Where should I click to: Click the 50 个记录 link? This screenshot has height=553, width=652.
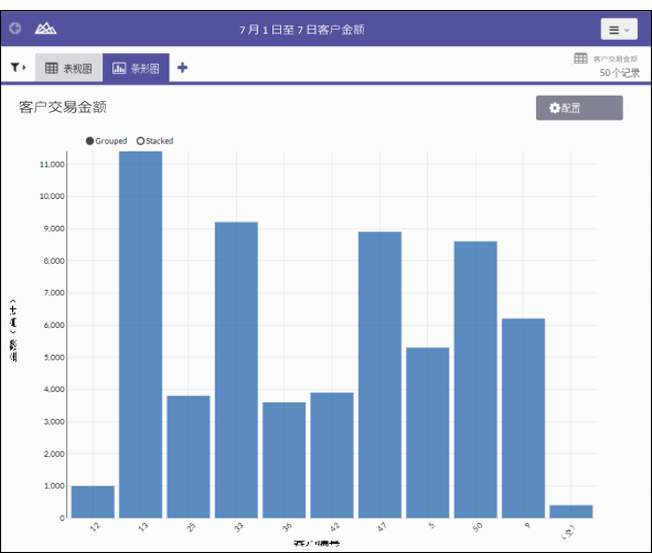619,73
